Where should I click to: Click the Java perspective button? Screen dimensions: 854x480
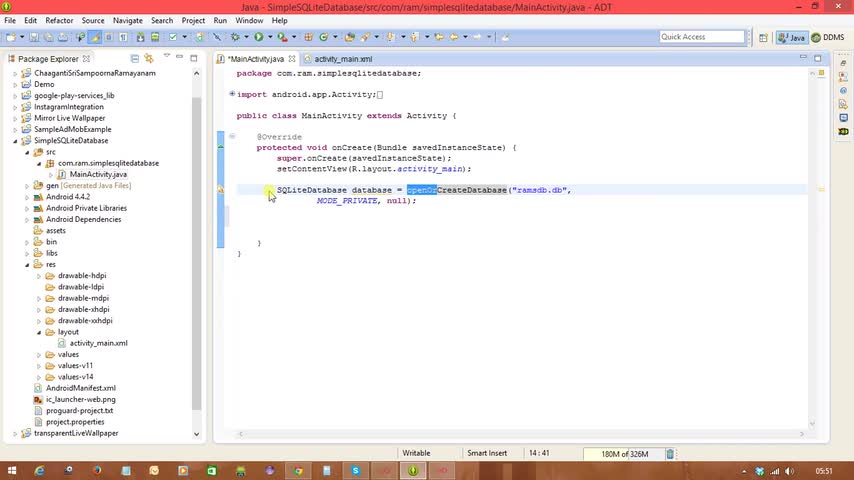[791, 37]
